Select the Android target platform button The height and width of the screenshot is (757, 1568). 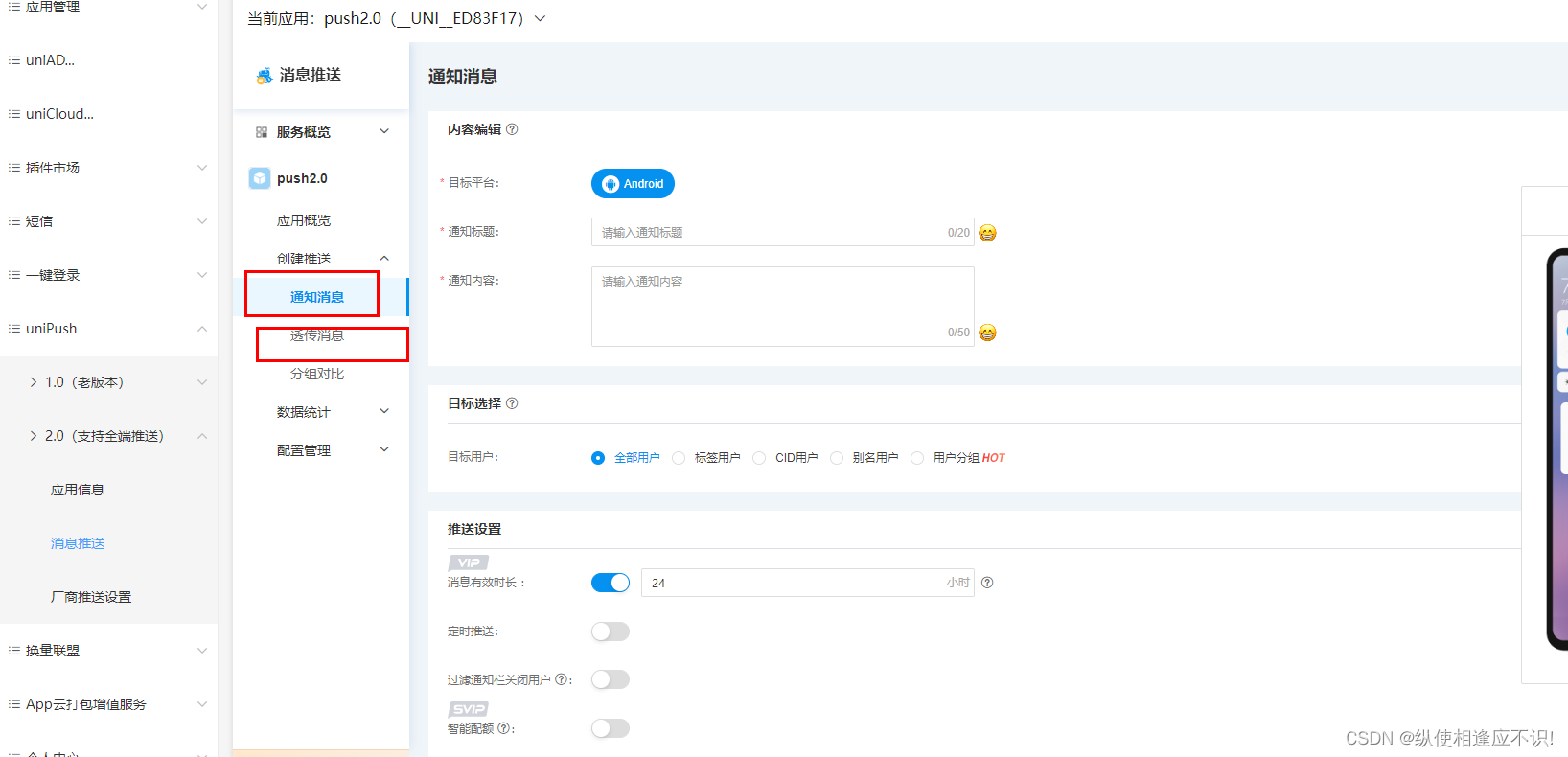click(x=633, y=184)
